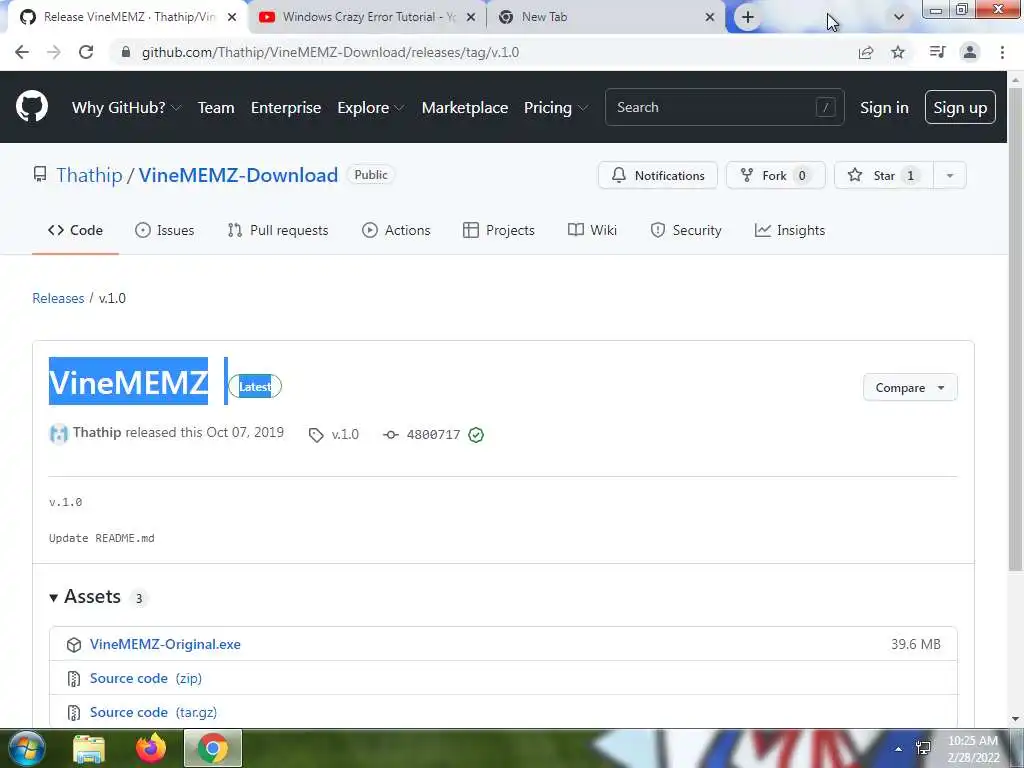The width and height of the screenshot is (1024, 768).
Task: Open the Star lists dropdown arrow
Action: pyautogui.click(x=950, y=175)
